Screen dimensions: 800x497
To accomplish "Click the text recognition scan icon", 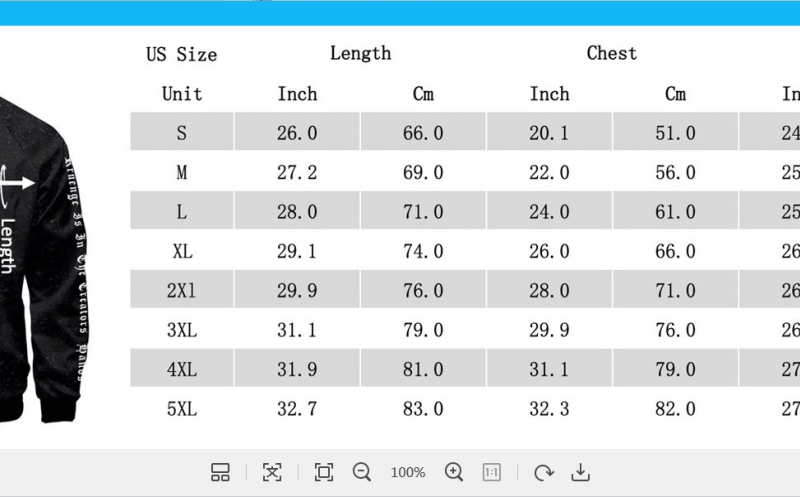I will [272, 472].
